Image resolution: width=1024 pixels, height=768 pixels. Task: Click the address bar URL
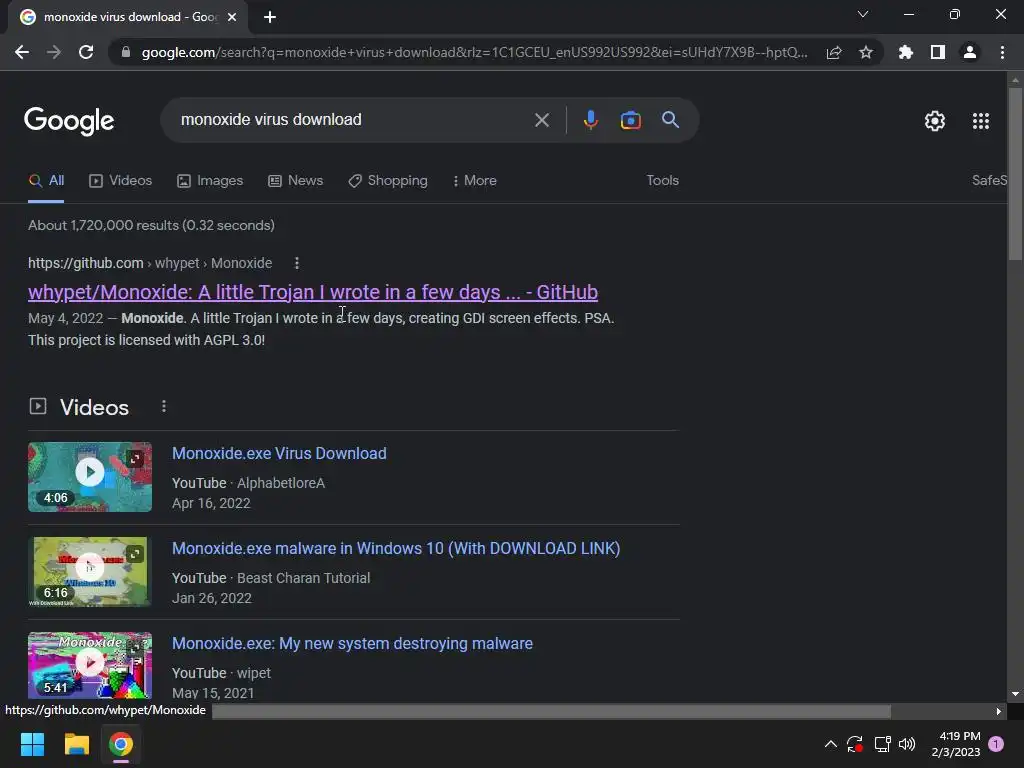(474, 52)
